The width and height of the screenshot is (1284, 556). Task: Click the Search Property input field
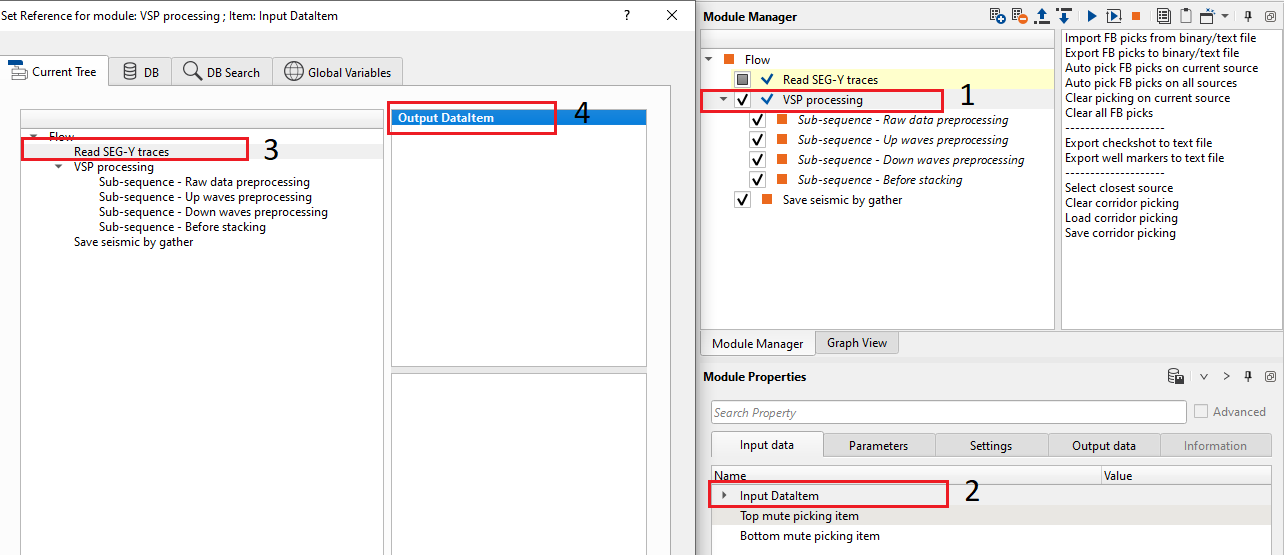click(948, 413)
